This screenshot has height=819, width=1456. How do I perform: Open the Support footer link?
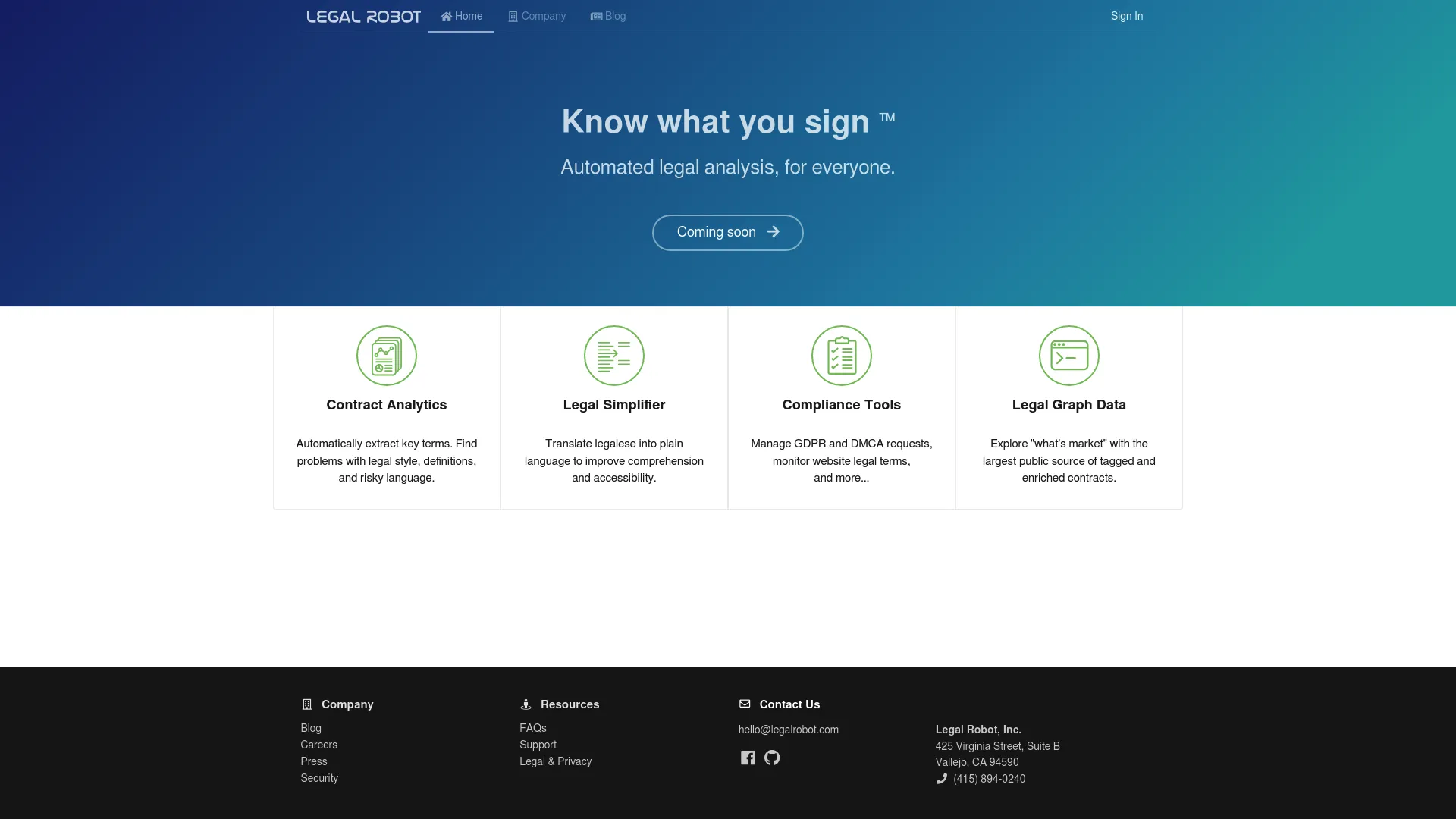point(538,745)
